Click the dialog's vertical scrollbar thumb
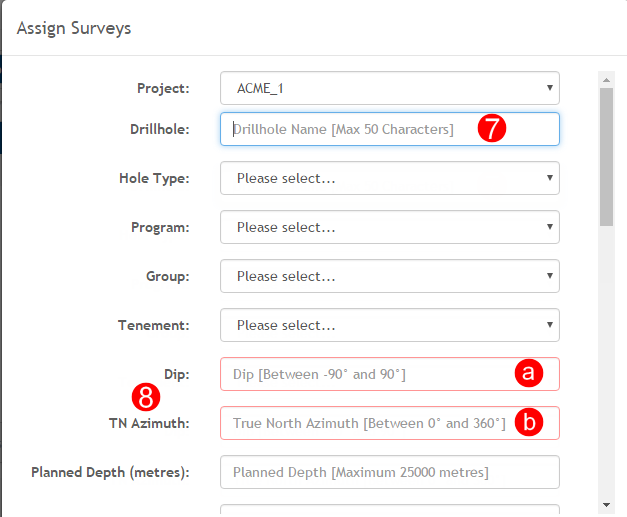Viewport: 627px width, 517px height. (x=606, y=157)
